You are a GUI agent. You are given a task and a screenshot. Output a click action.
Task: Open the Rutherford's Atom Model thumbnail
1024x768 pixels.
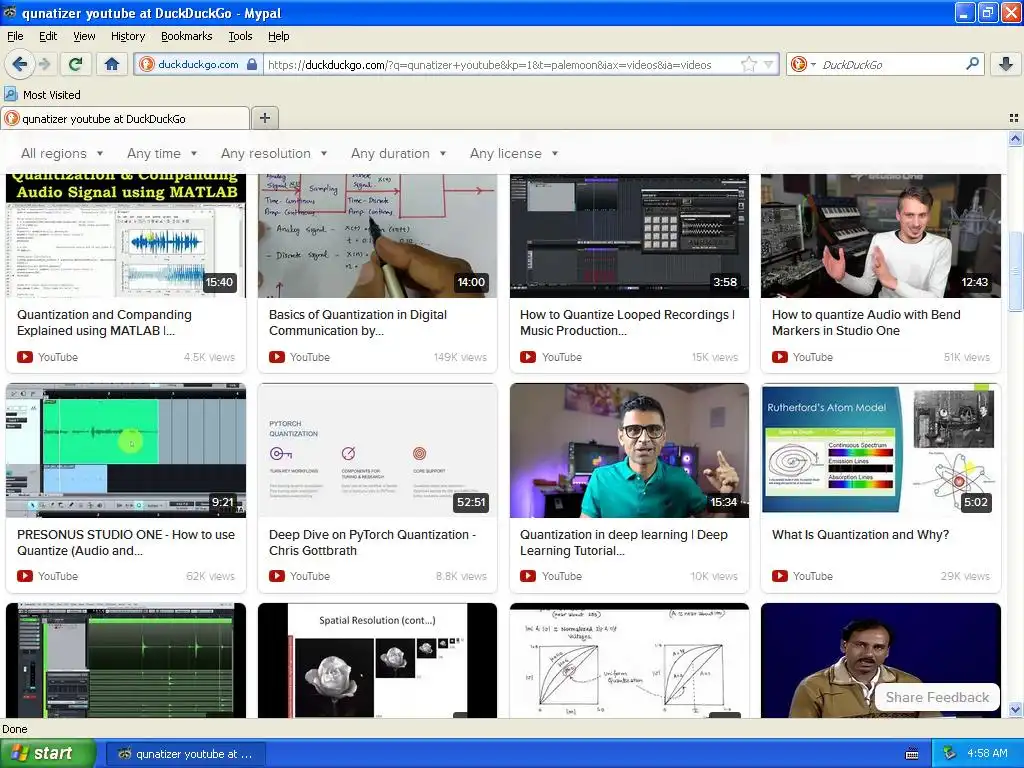(x=881, y=450)
